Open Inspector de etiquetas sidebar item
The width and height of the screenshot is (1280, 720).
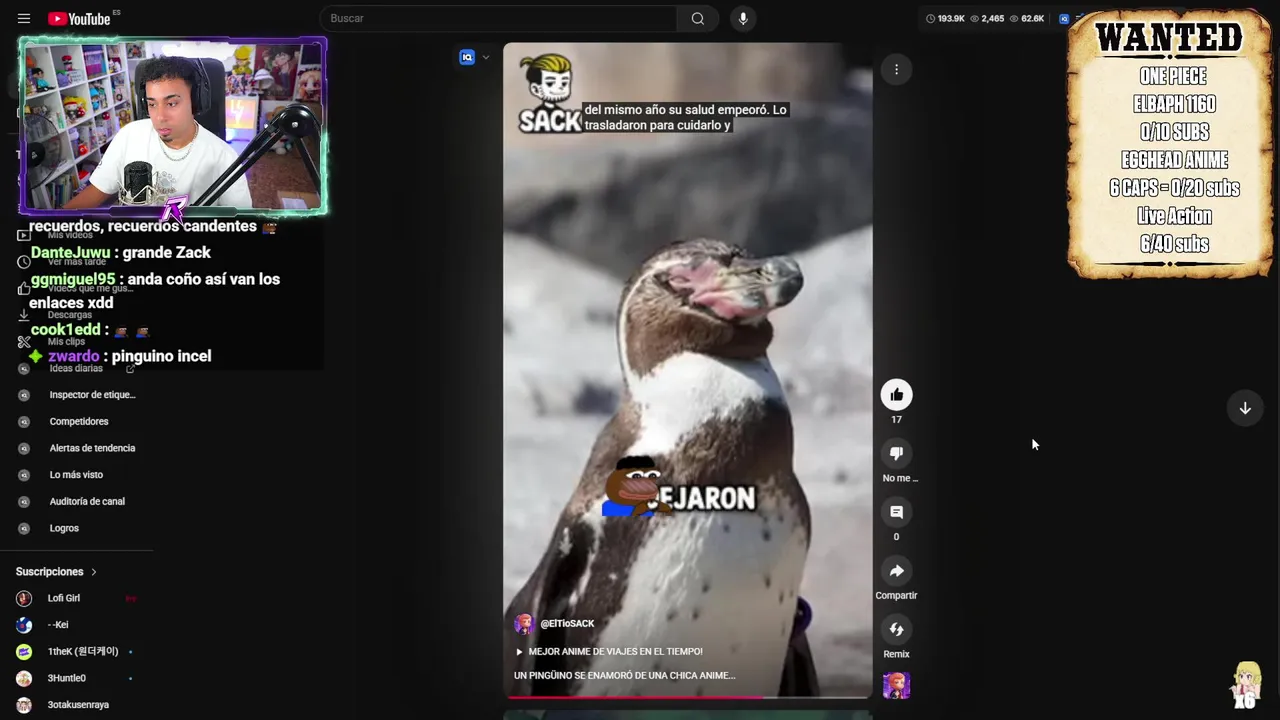[x=92, y=395]
